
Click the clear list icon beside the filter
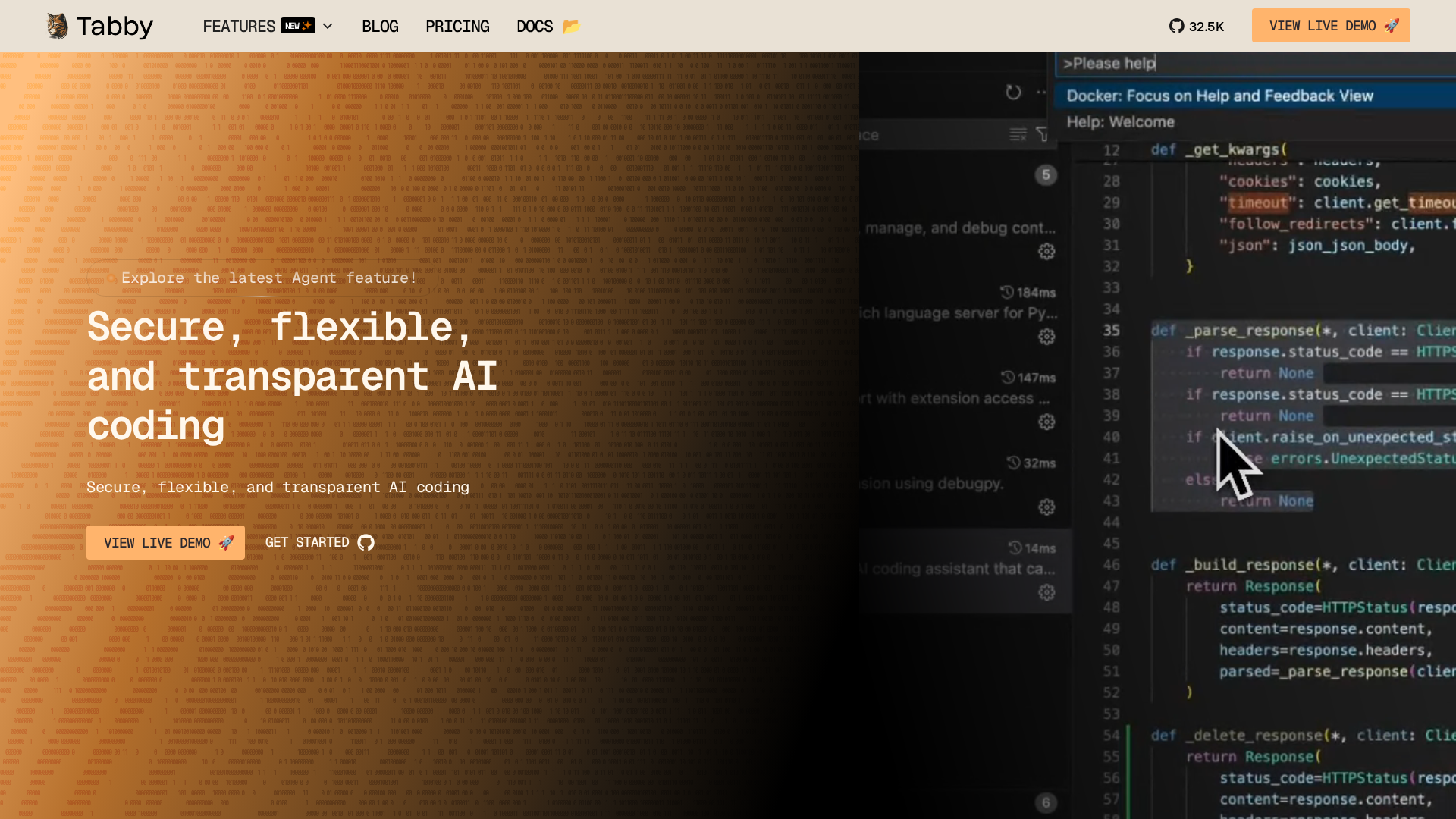pos(1018,135)
